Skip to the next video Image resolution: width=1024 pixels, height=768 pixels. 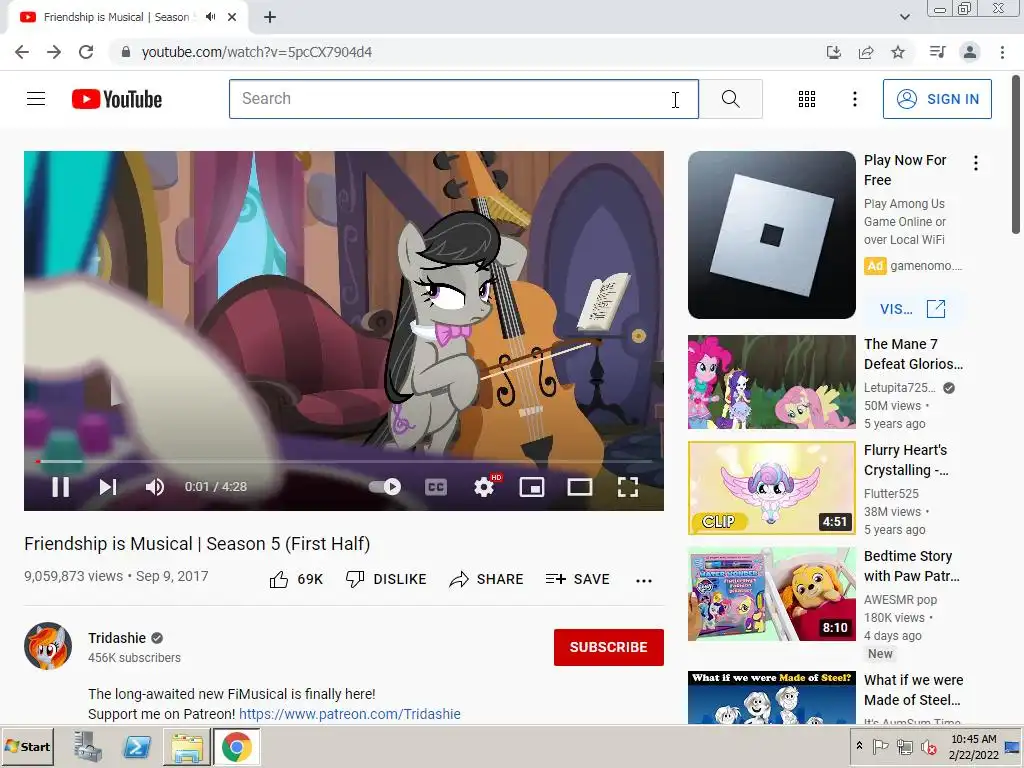point(108,487)
